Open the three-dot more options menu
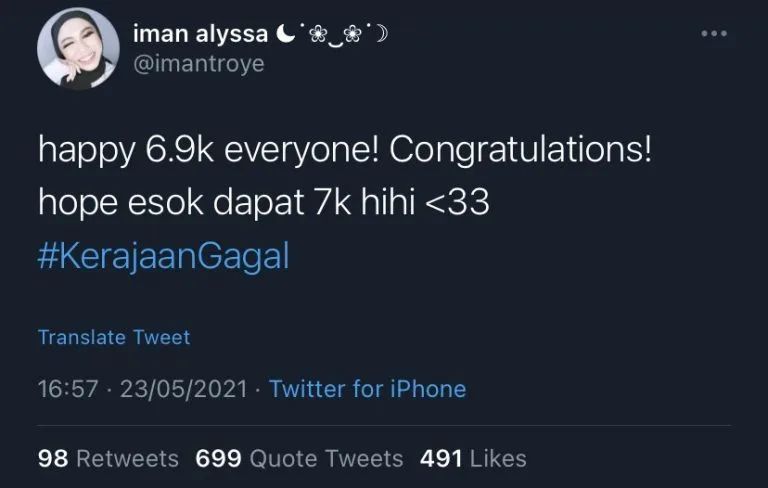 pos(713,33)
